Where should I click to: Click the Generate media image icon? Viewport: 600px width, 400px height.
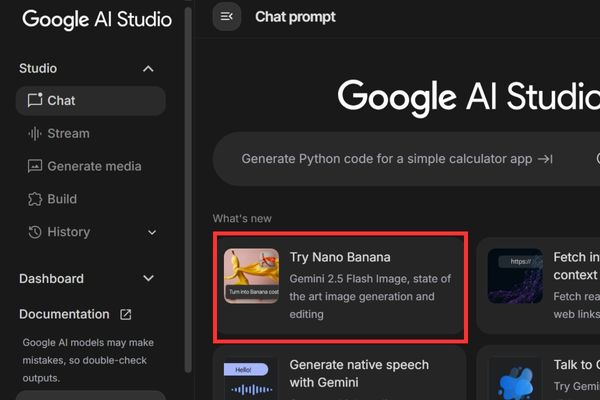click(35, 166)
